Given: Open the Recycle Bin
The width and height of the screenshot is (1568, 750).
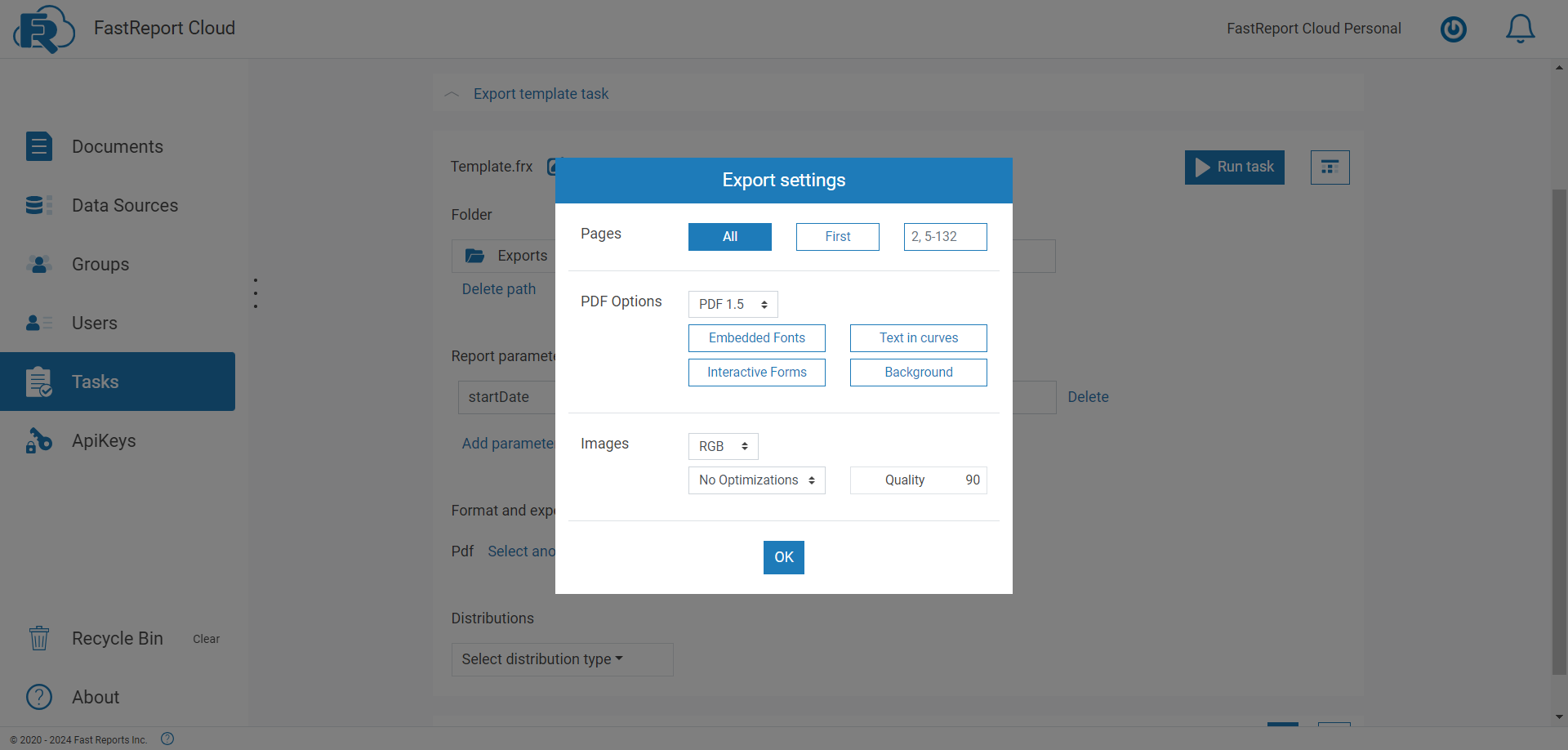Looking at the screenshot, I should (x=117, y=638).
